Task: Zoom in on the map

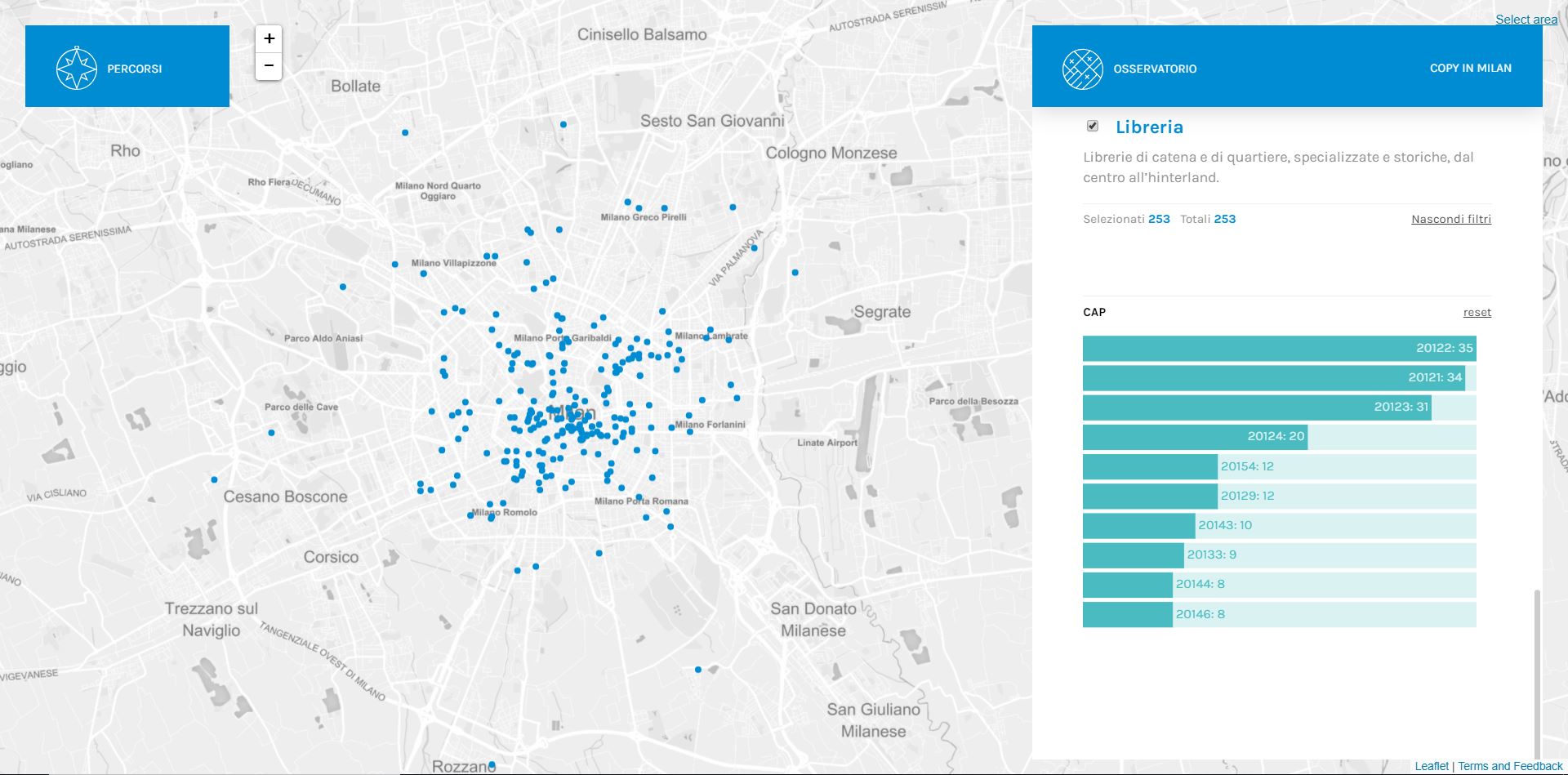Action: (x=269, y=38)
